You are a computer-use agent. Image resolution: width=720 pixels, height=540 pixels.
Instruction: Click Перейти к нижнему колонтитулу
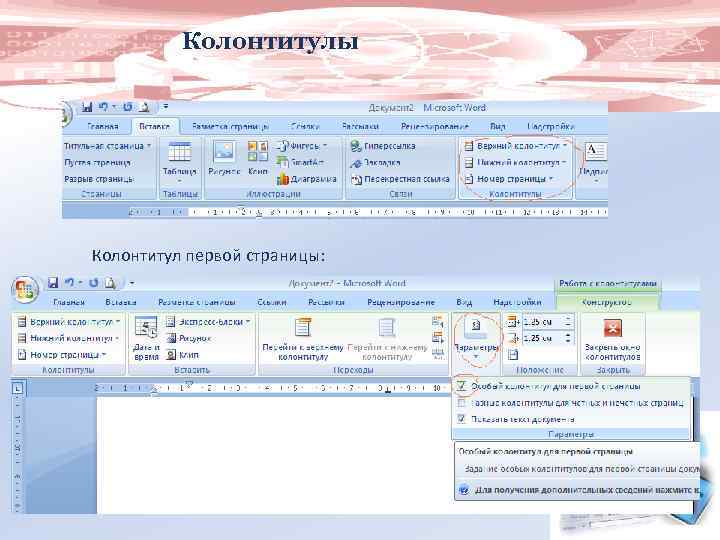(x=387, y=339)
